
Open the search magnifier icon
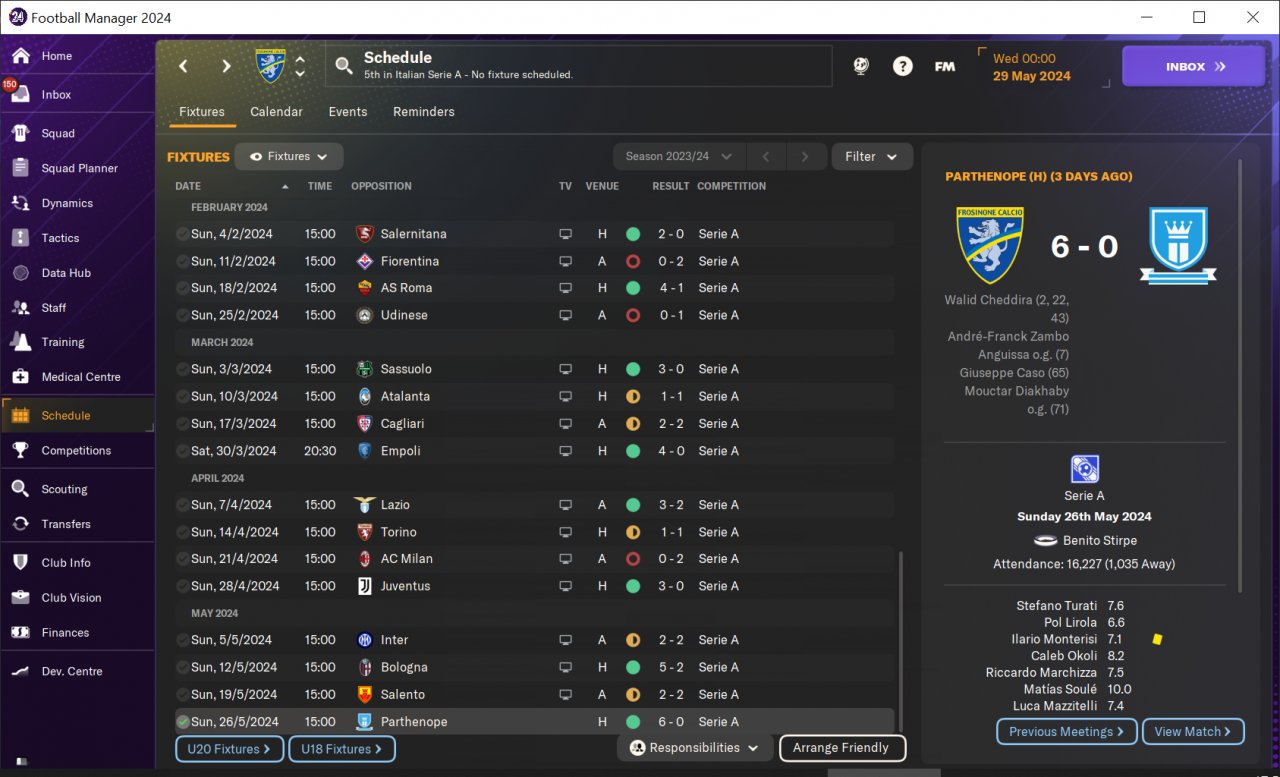pyautogui.click(x=344, y=66)
